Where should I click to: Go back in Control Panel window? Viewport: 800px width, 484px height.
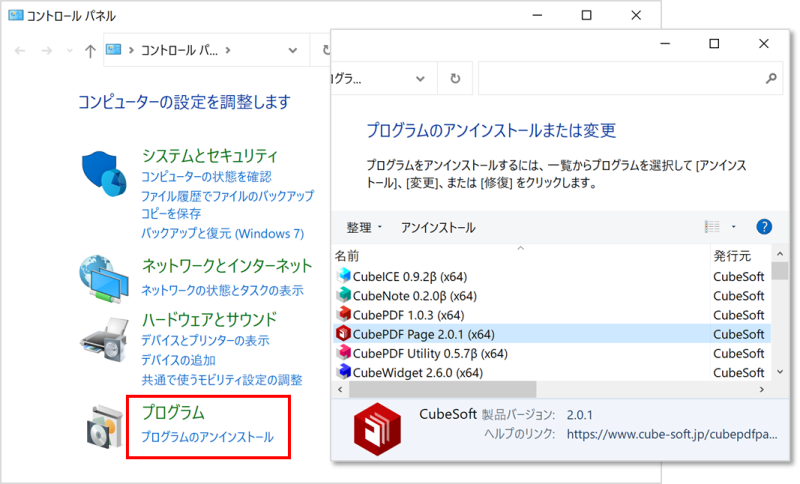point(20,50)
